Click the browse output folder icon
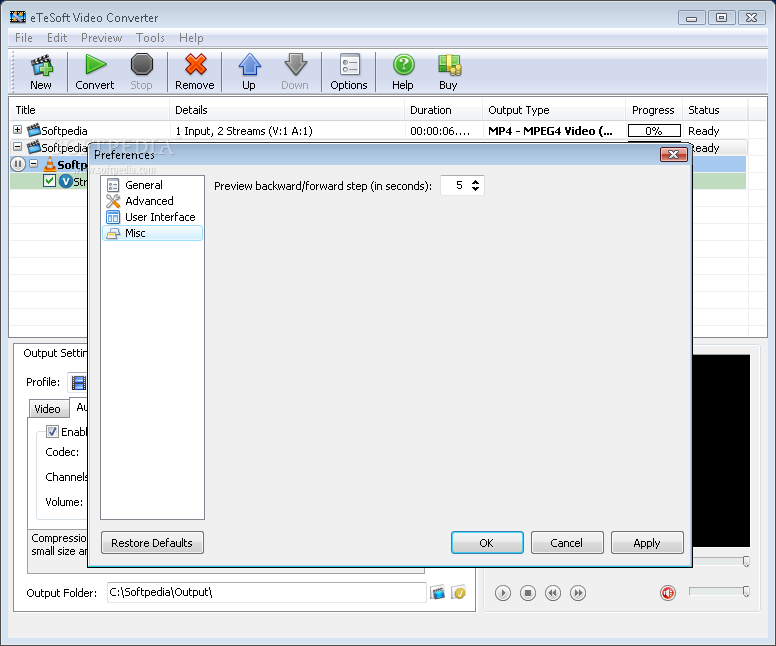776x646 pixels. 437,593
